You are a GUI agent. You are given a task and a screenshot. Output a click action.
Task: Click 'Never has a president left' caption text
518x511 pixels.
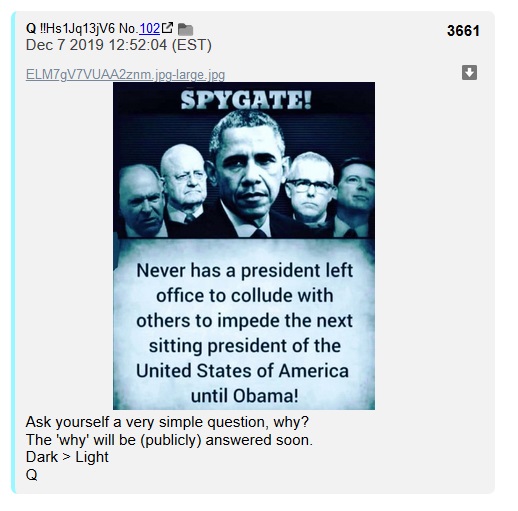pos(244,270)
